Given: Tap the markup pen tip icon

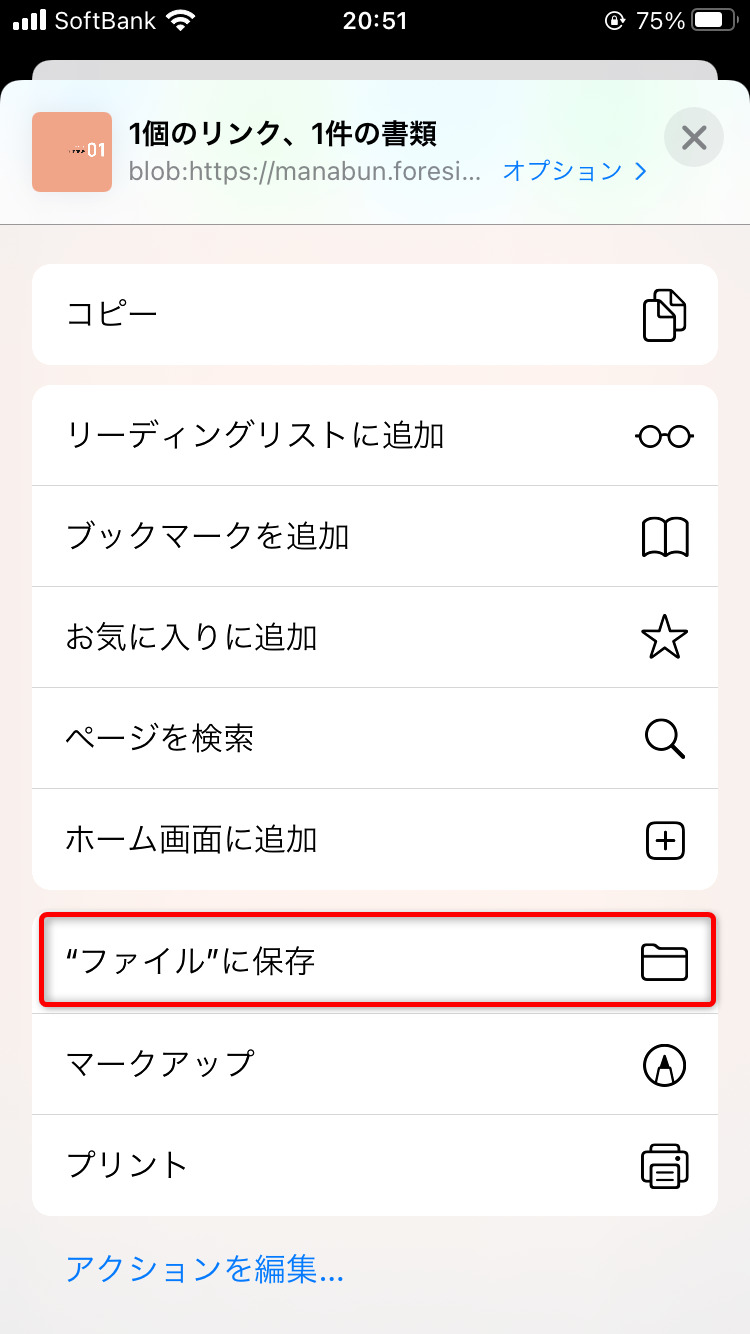Looking at the screenshot, I should tap(665, 1064).
